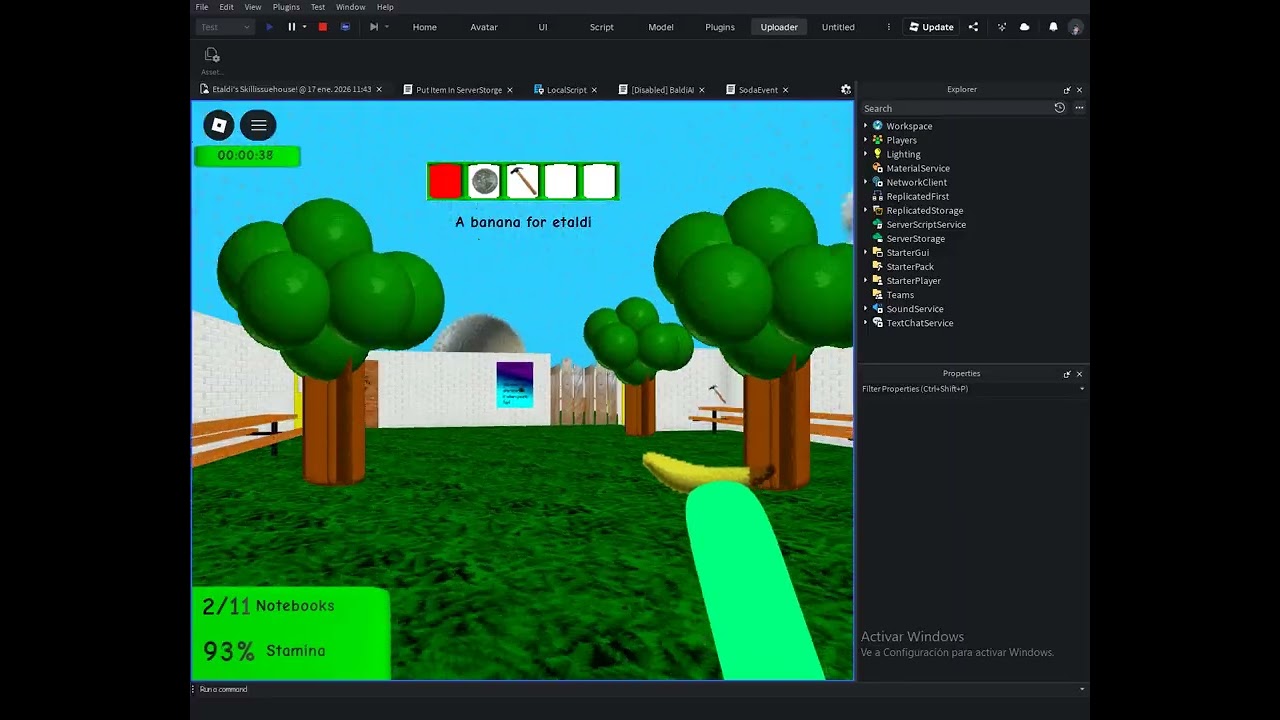Select the coin item slot in the inventory
Screen dimensions: 1280x720
pyautogui.click(x=484, y=181)
